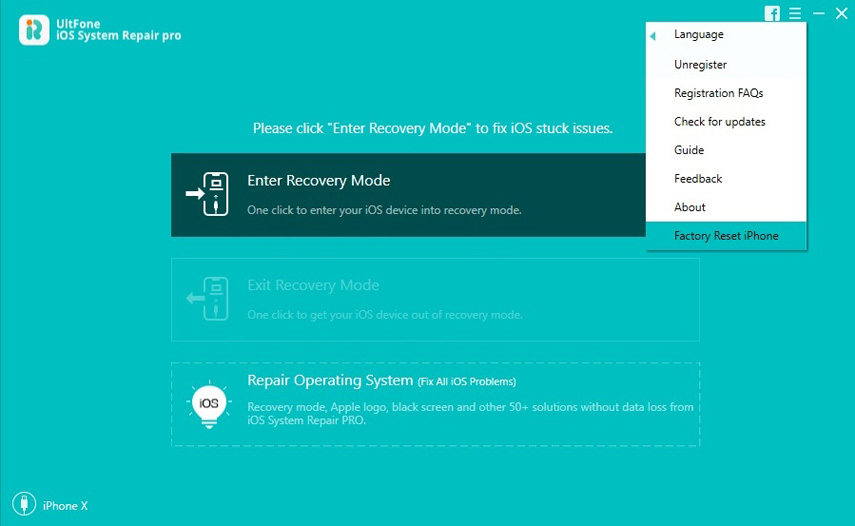Open the About menu entry
This screenshot has width=855, height=526.
(690, 207)
